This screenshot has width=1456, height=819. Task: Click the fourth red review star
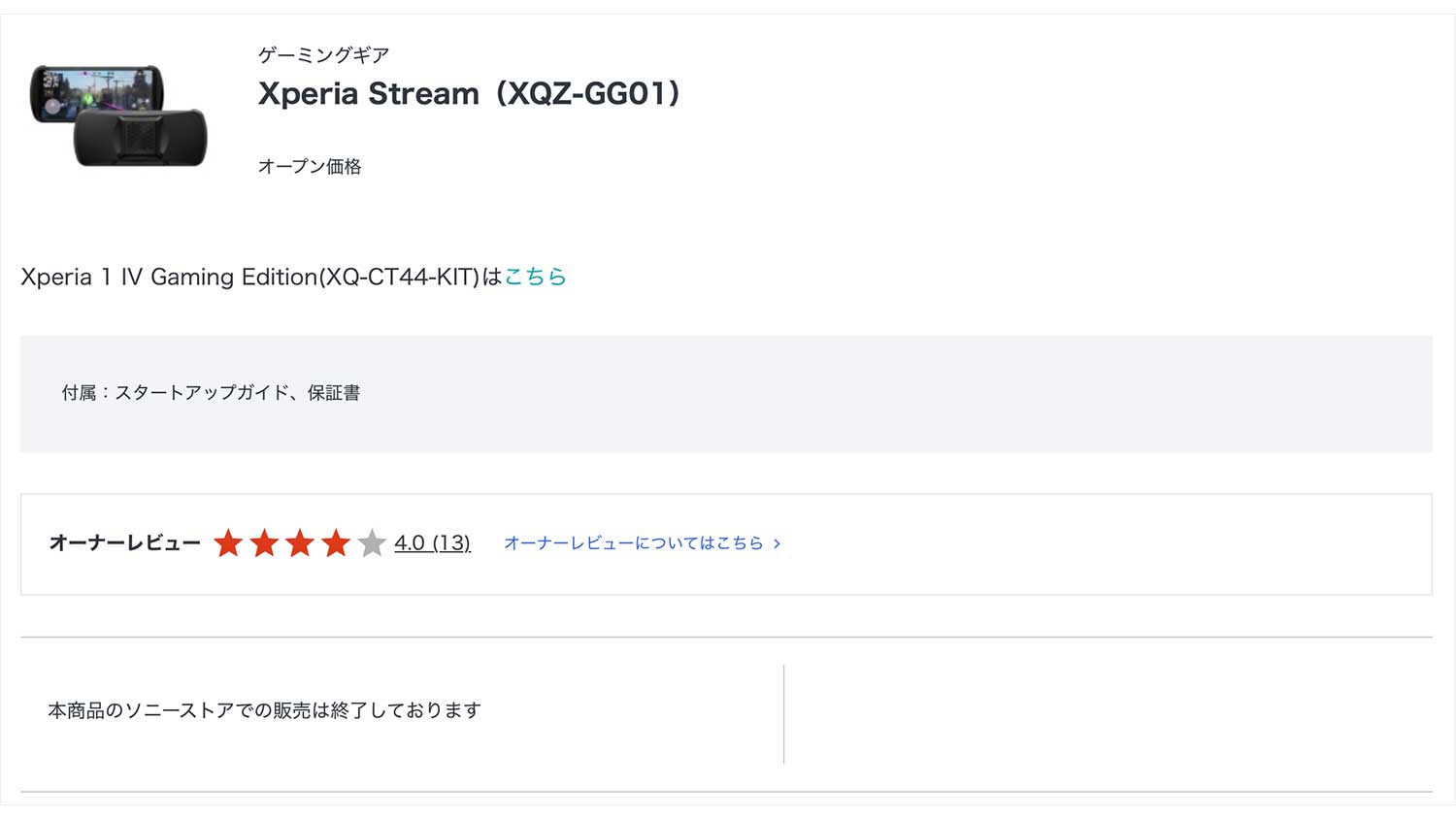pyautogui.click(x=336, y=543)
